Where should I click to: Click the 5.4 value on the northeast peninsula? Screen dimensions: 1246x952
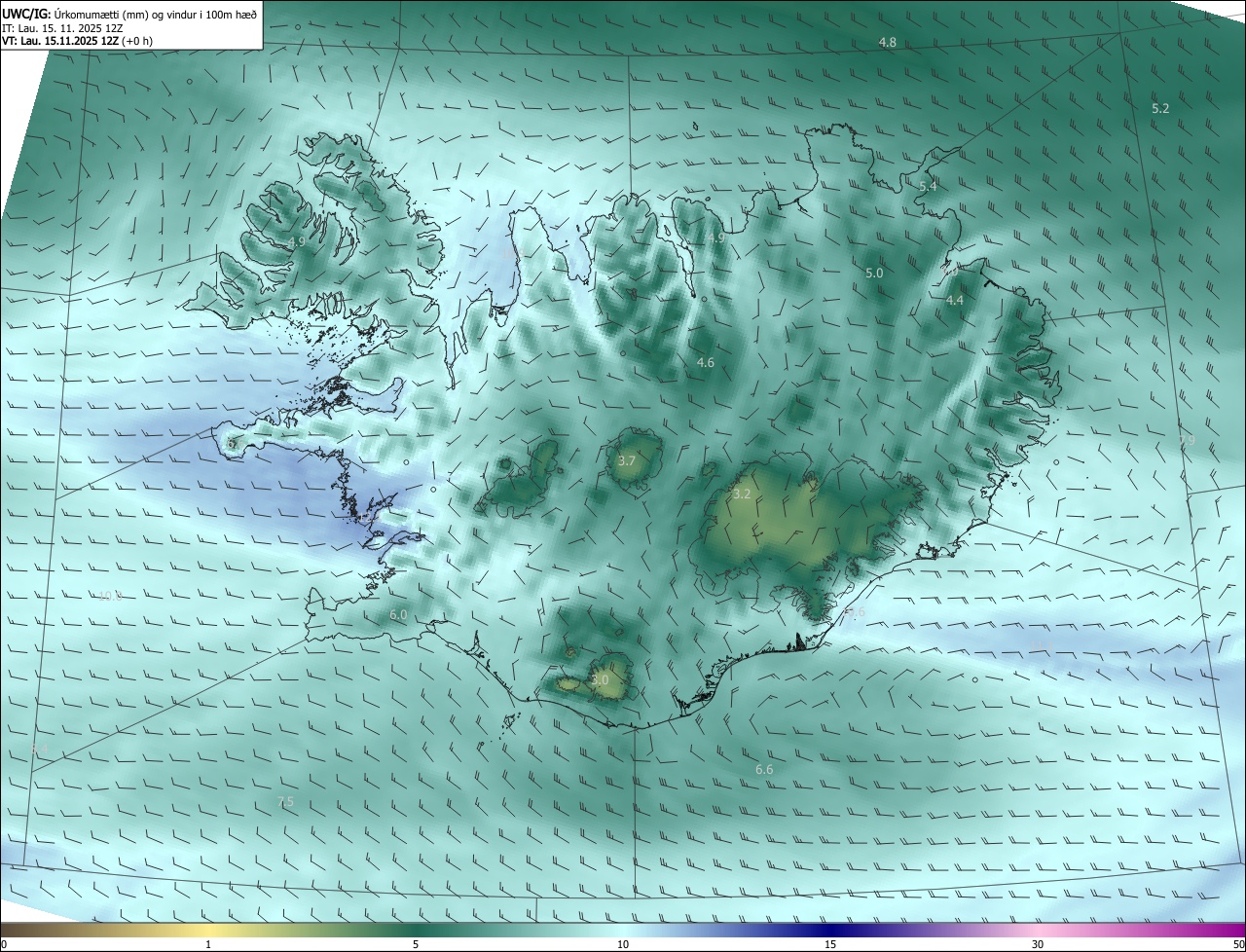pos(928,186)
